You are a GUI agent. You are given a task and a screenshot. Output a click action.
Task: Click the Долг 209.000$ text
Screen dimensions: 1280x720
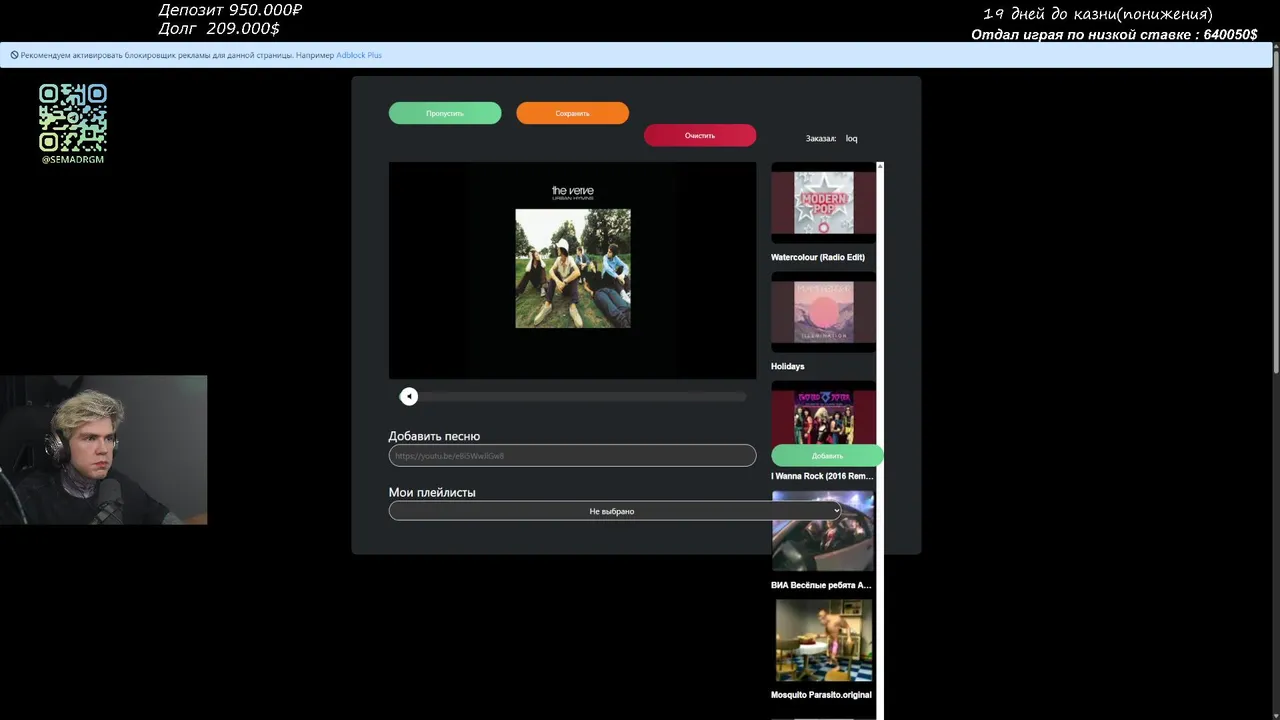[x=219, y=28]
